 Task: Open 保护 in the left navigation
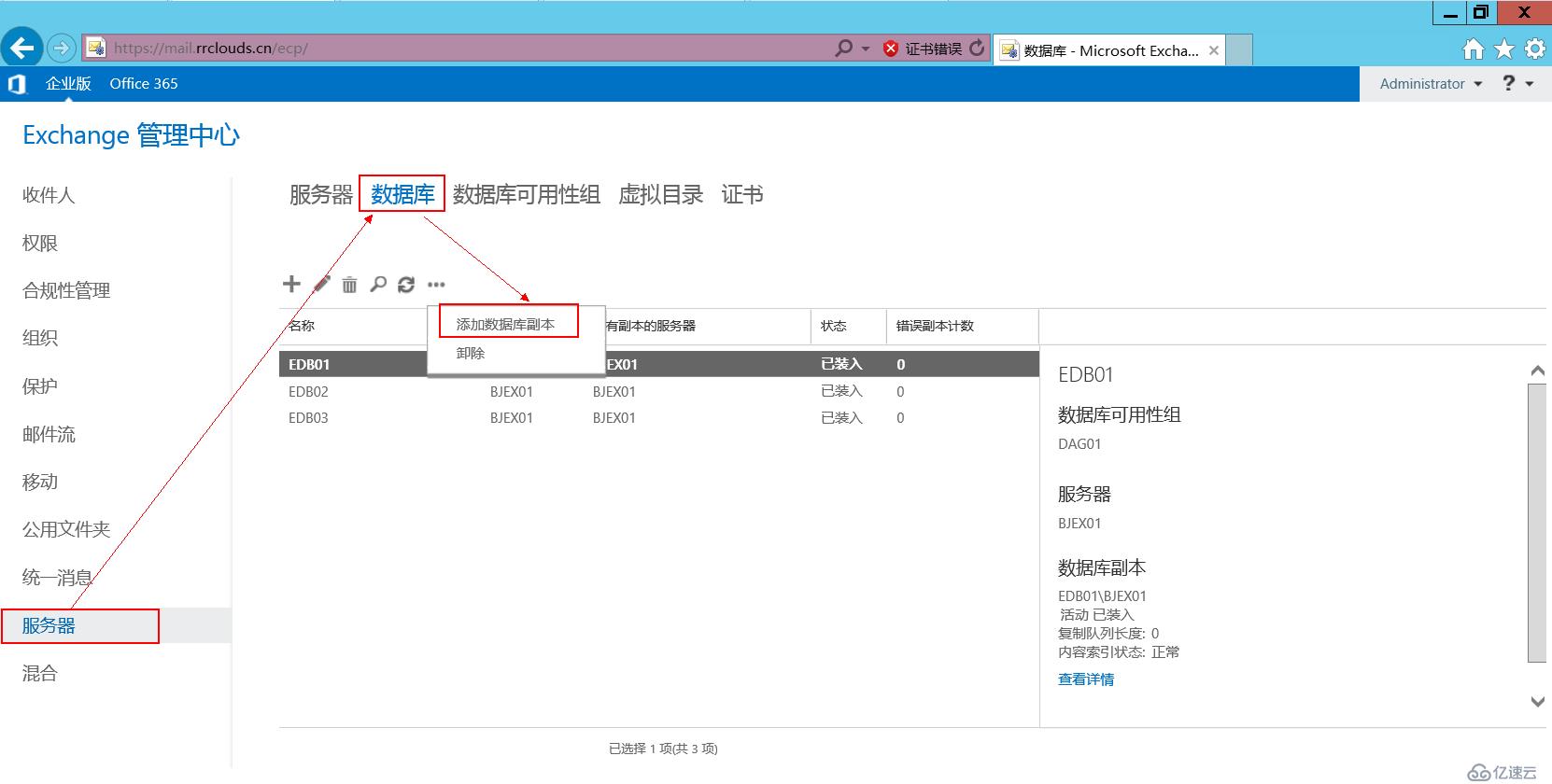pos(40,386)
